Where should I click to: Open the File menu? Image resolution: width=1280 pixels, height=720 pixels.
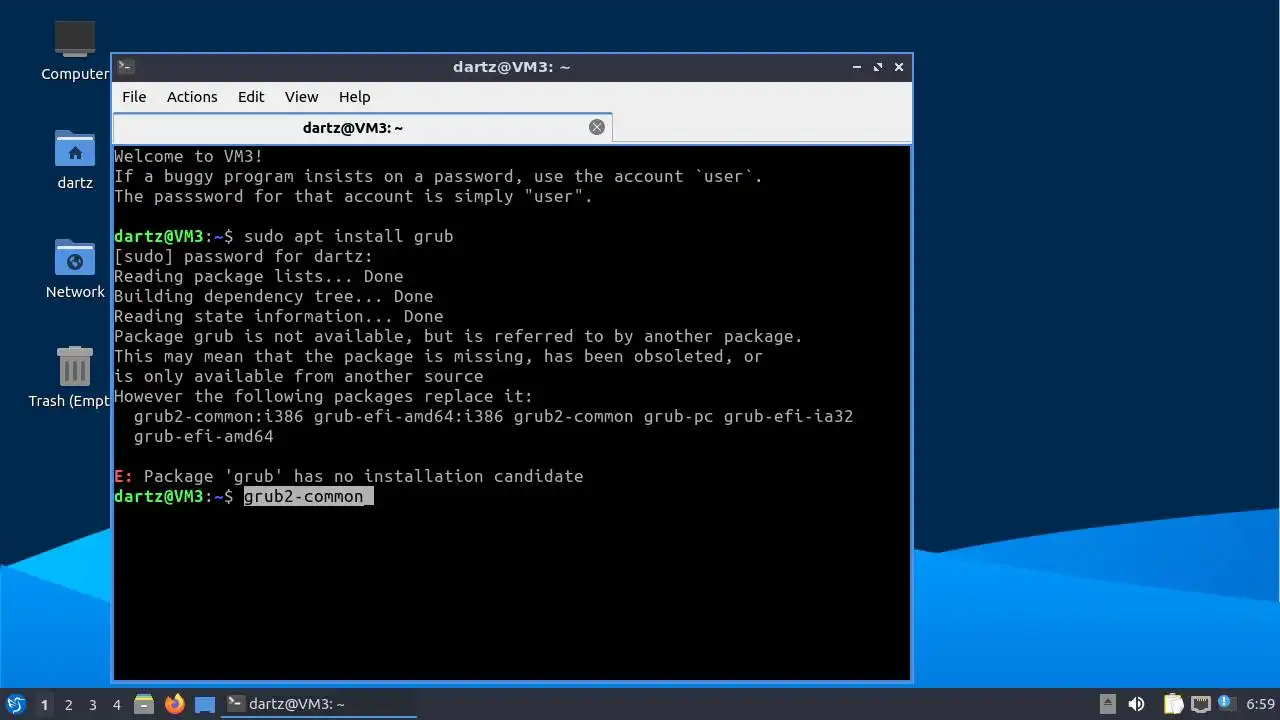coord(134,97)
